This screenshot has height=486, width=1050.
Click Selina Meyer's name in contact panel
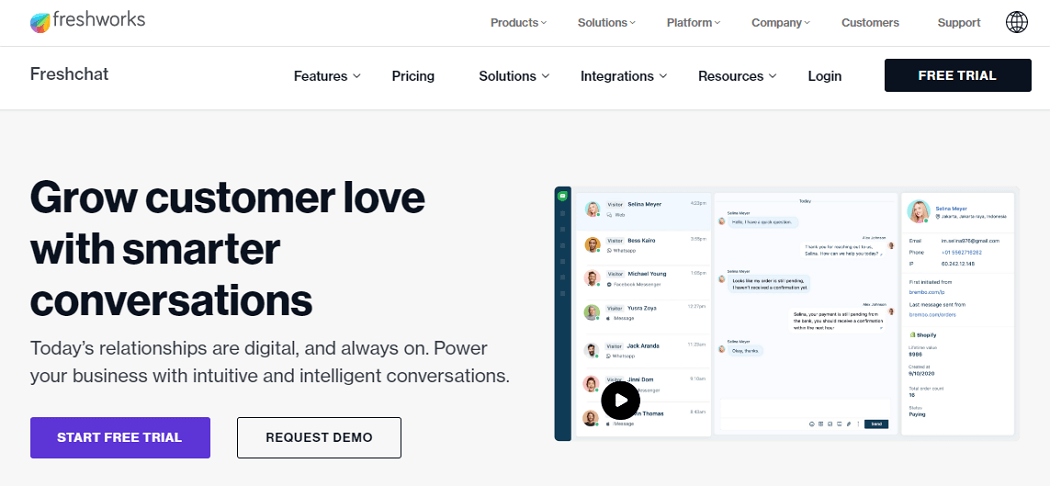[x=952, y=208]
